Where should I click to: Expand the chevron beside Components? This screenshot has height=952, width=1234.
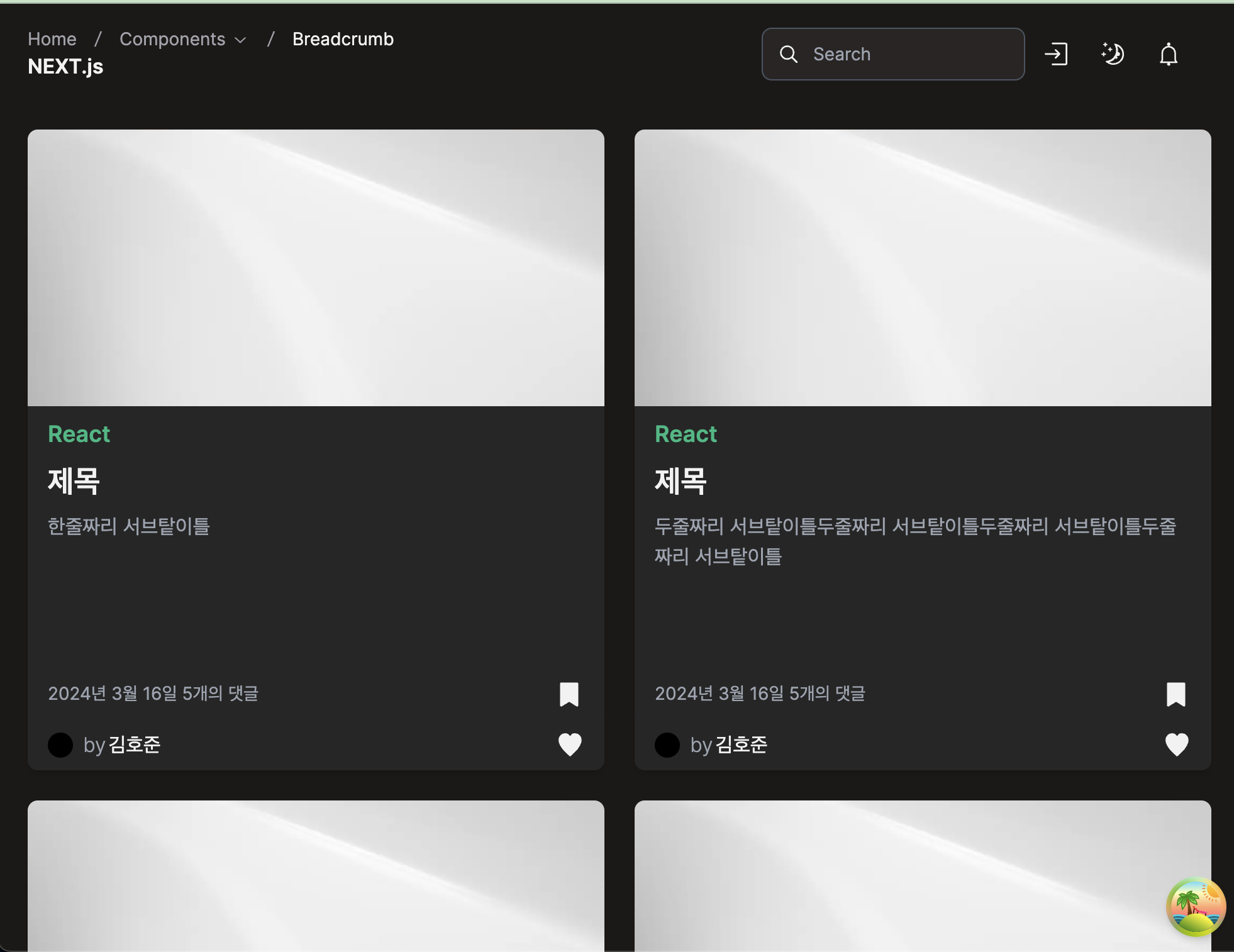click(x=240, y=40)
